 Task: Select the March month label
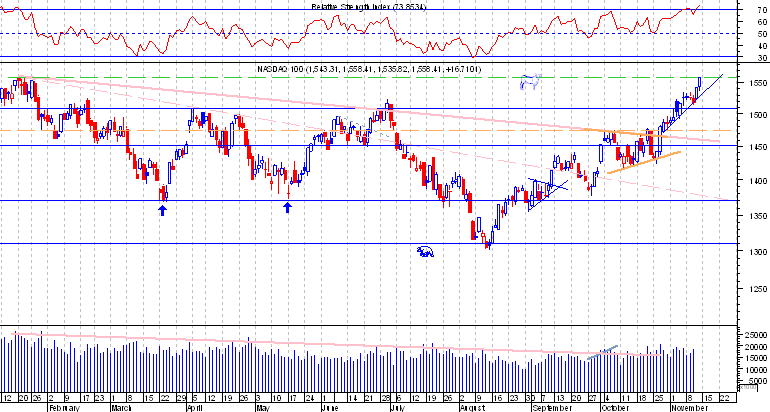122,408
